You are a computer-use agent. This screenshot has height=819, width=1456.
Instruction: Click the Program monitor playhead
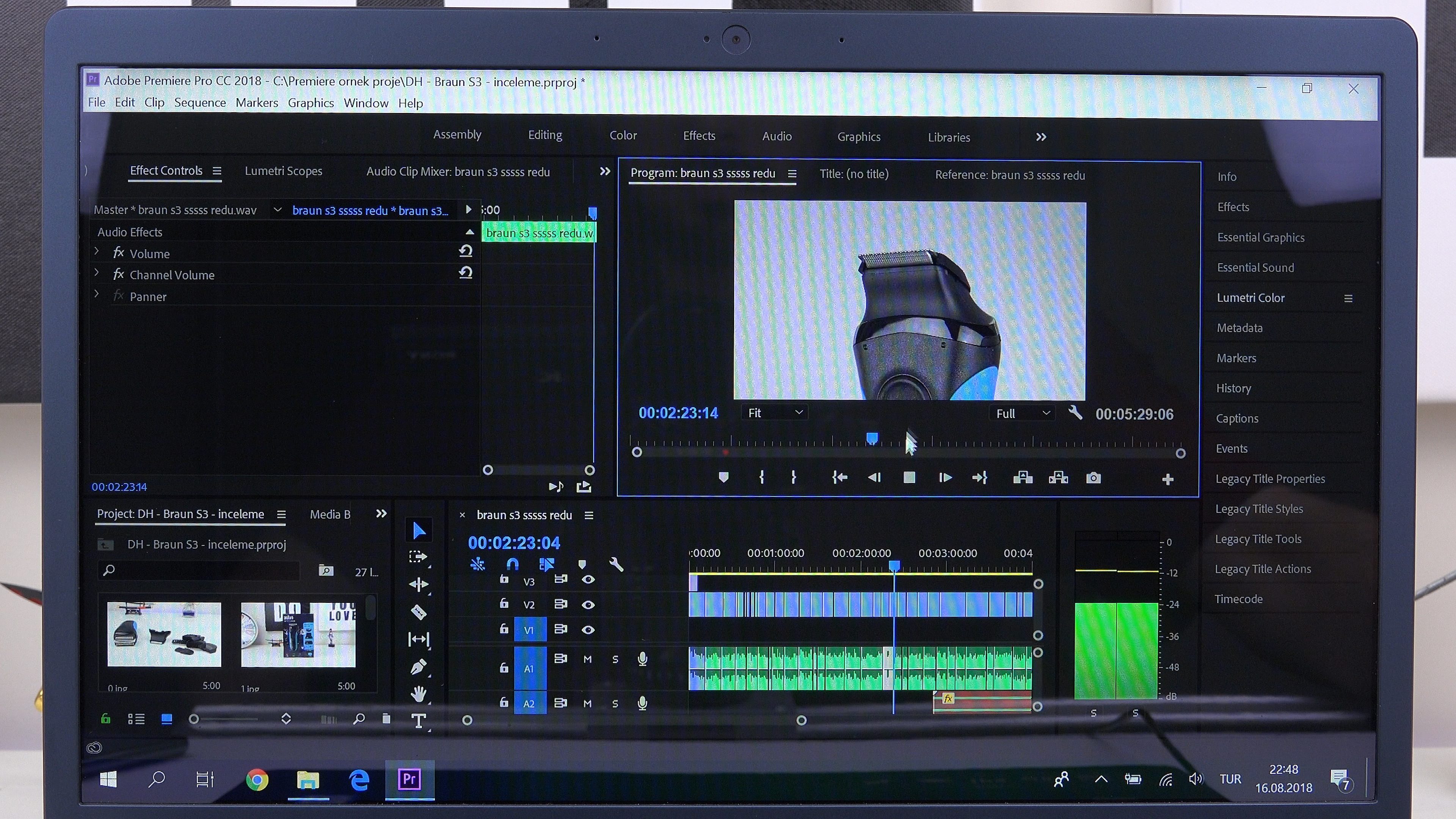[872, 438]
